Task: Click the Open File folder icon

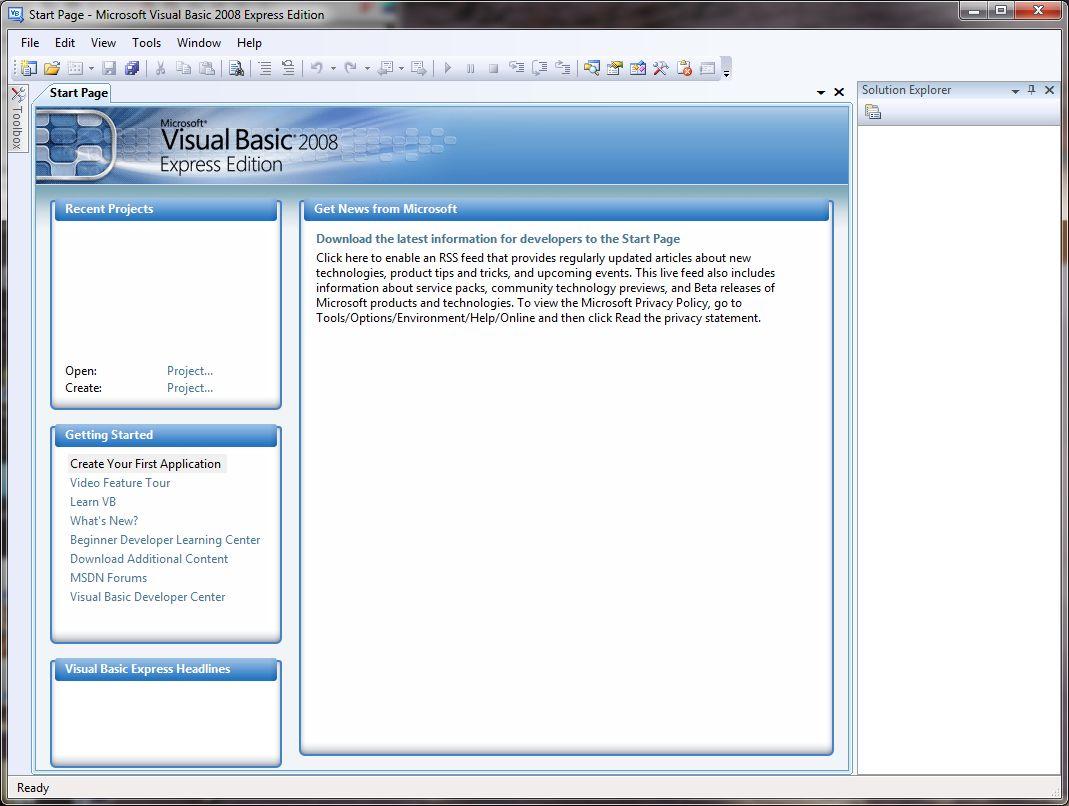Action: 52,68
